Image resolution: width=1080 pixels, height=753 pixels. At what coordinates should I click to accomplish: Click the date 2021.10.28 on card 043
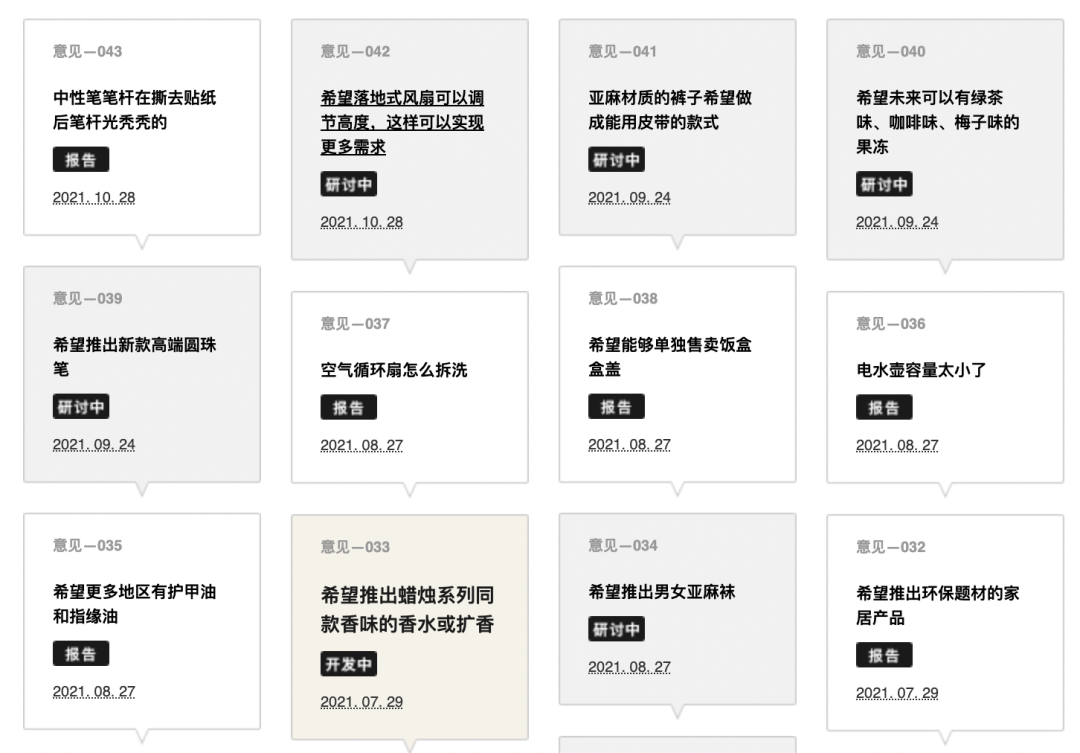click(94, 197)
